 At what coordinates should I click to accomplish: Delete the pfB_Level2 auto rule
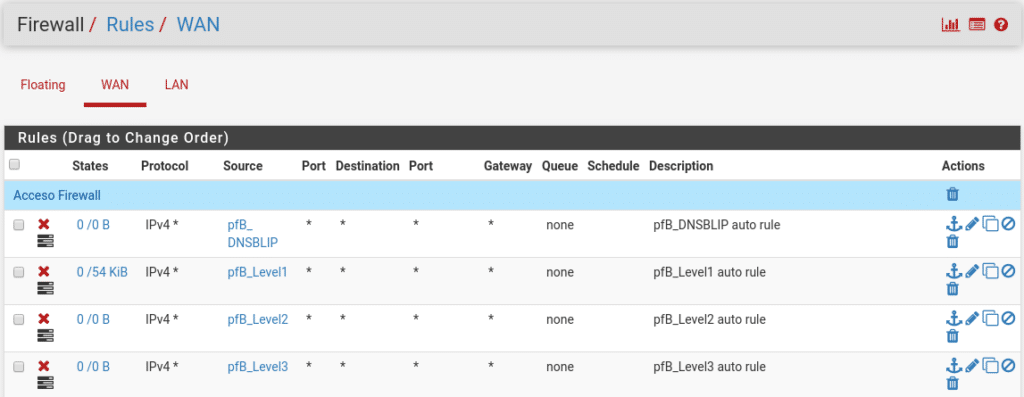coord(953,336)
